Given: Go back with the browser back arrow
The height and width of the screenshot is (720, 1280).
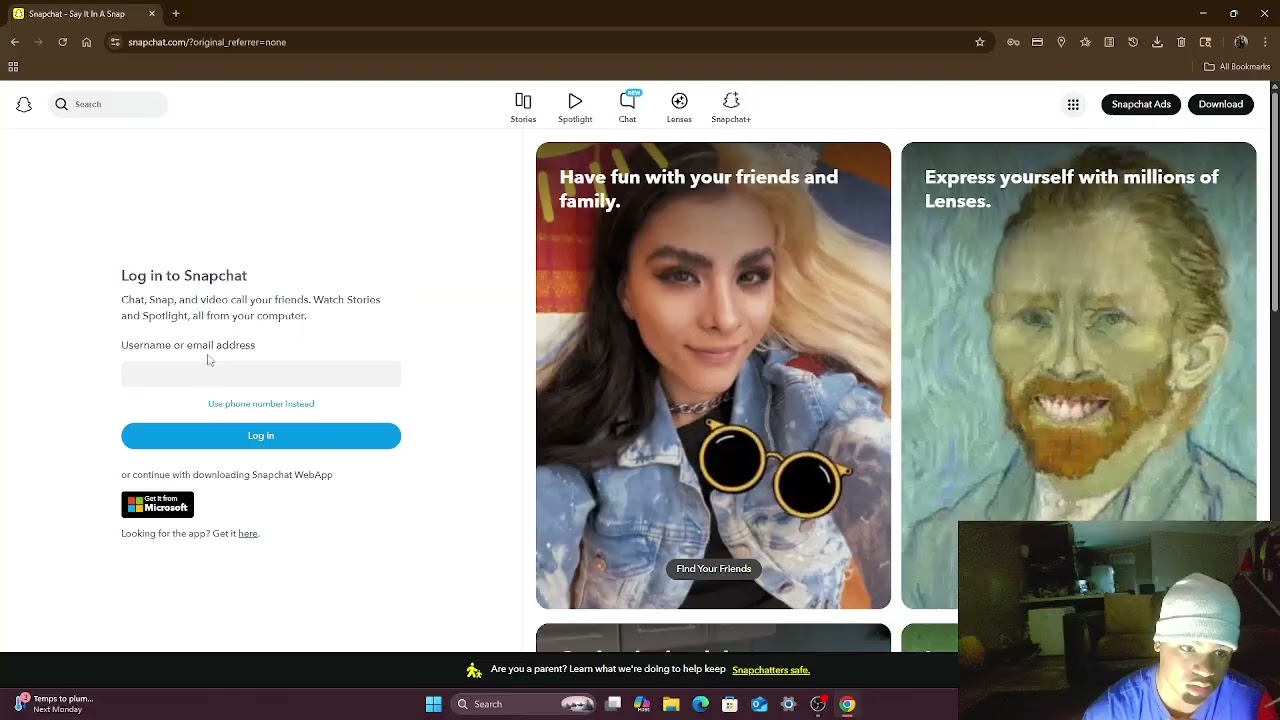Looking at the screenshot, I should pyautogui.click(x=15, y=42).
